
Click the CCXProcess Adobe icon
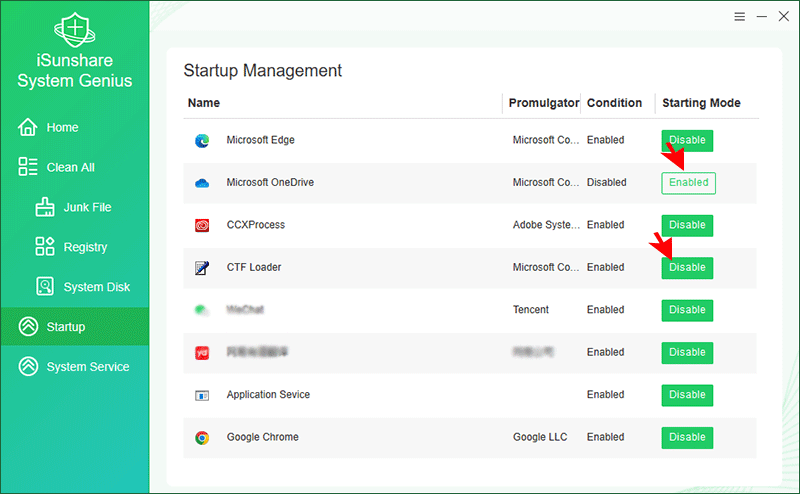(202, 226)
